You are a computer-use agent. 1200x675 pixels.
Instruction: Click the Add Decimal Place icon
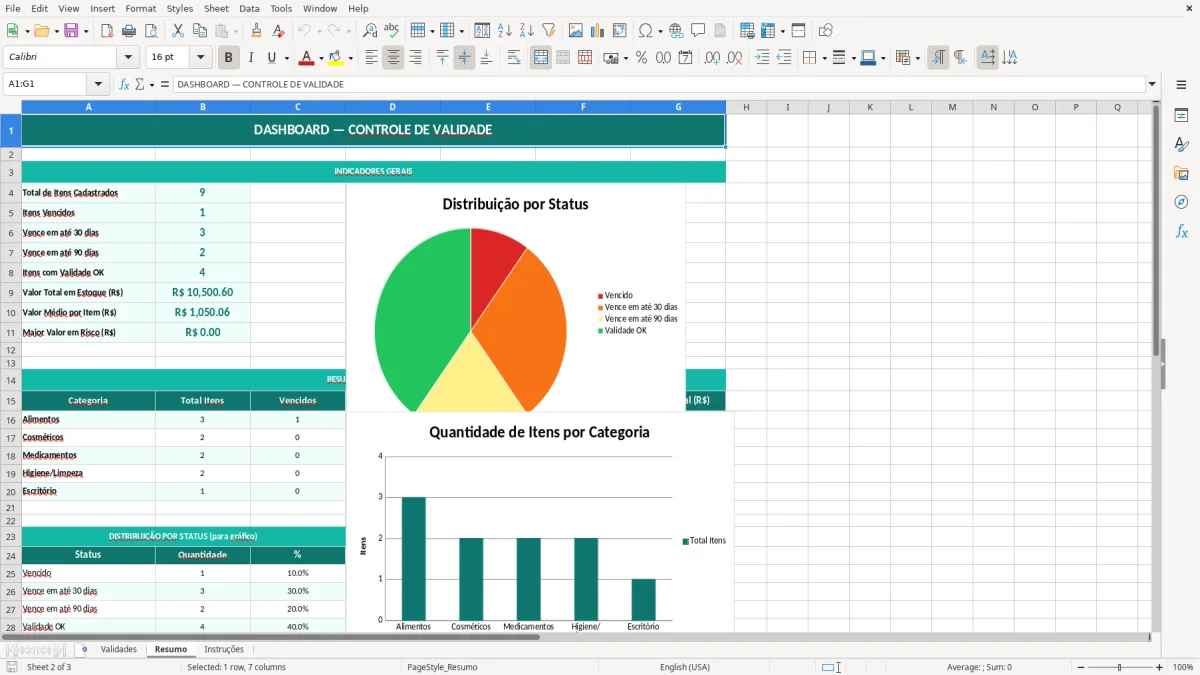[713, 58]
